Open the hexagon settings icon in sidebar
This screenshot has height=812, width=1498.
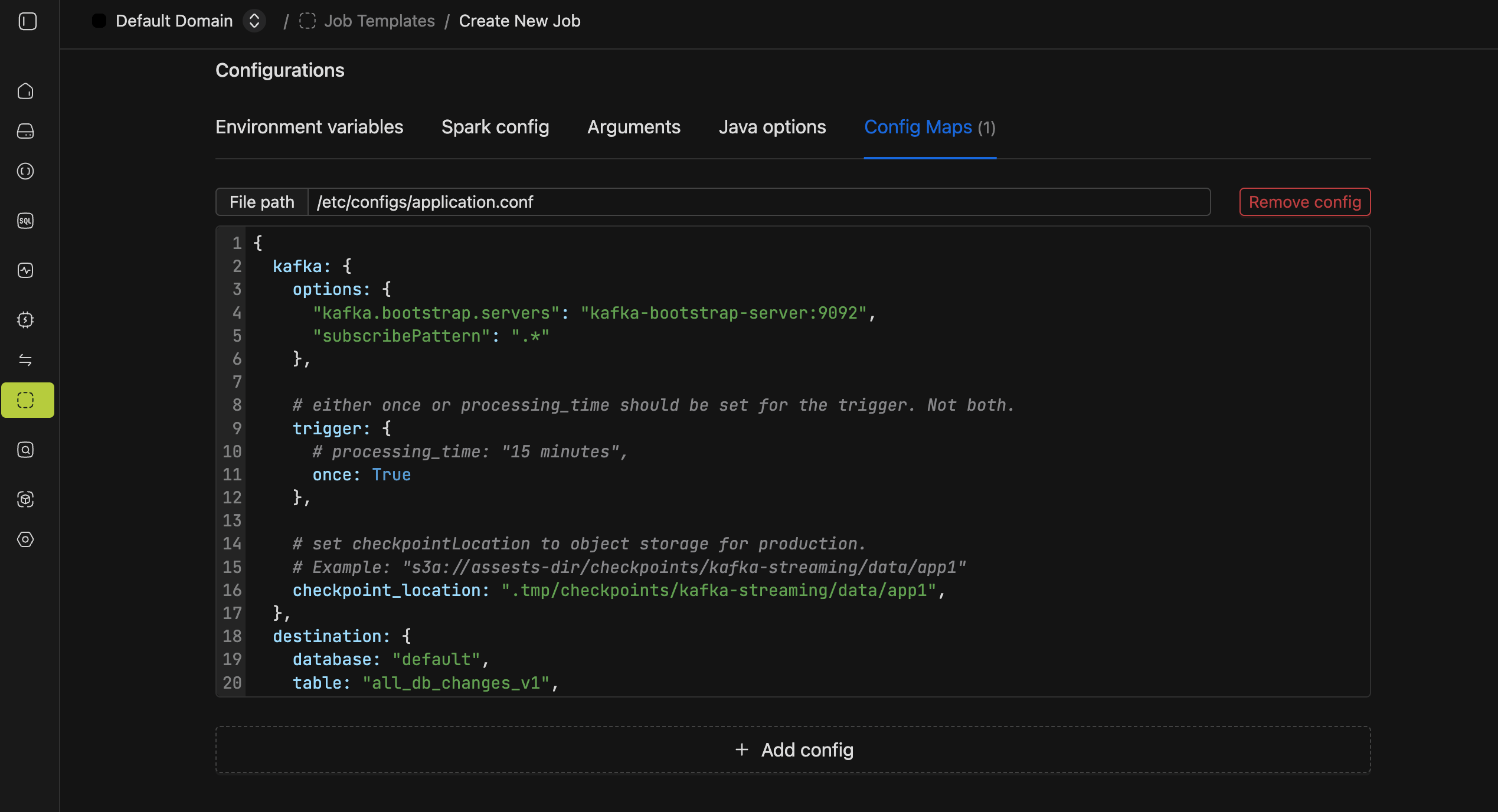pyautogui.click(x=25, y=539)
